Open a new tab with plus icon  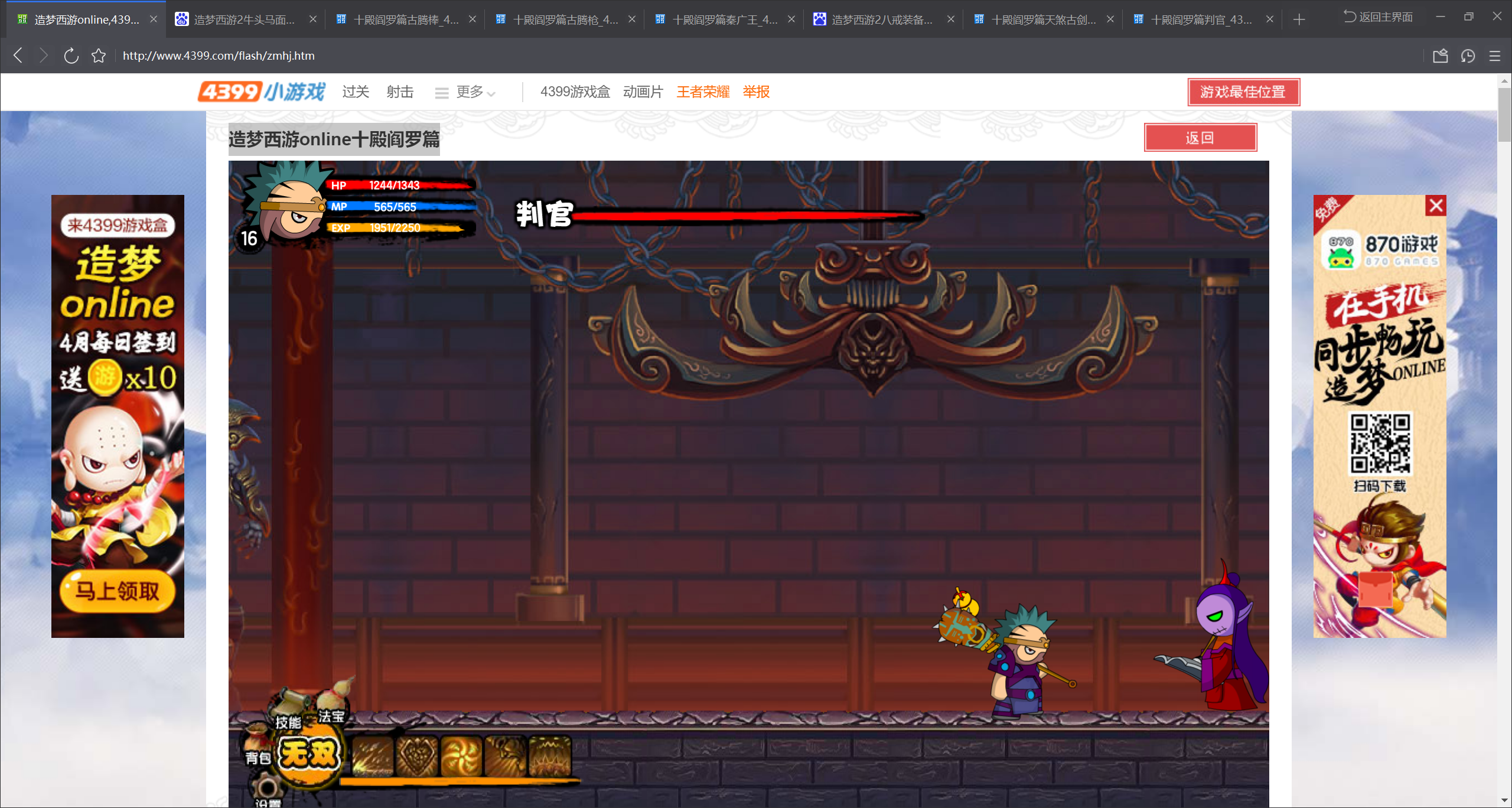[x=1299, y=19]
